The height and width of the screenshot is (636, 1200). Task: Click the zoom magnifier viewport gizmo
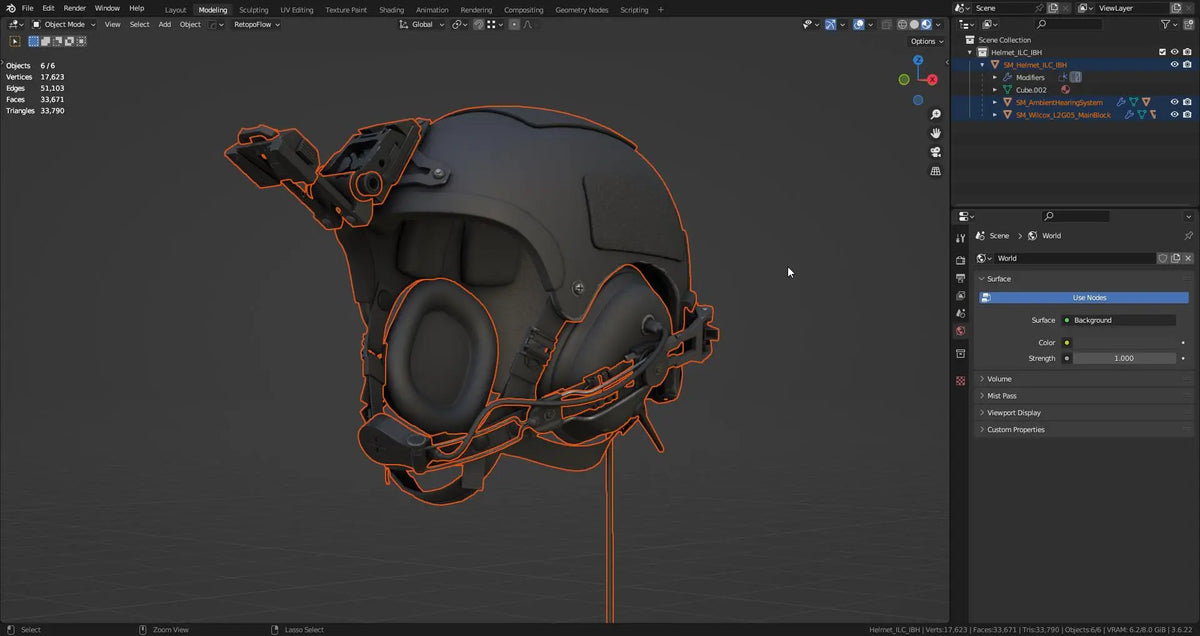coord(936,115)
